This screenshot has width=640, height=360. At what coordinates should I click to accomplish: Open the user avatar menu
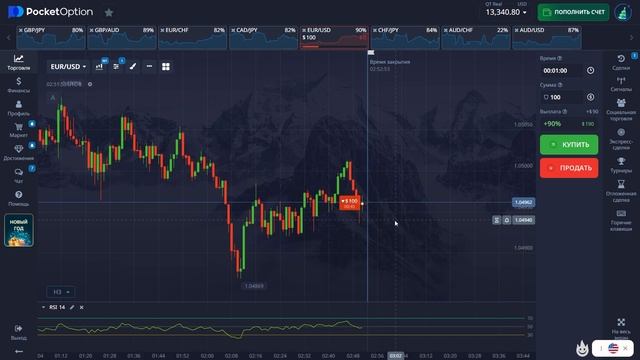(623, 12)
